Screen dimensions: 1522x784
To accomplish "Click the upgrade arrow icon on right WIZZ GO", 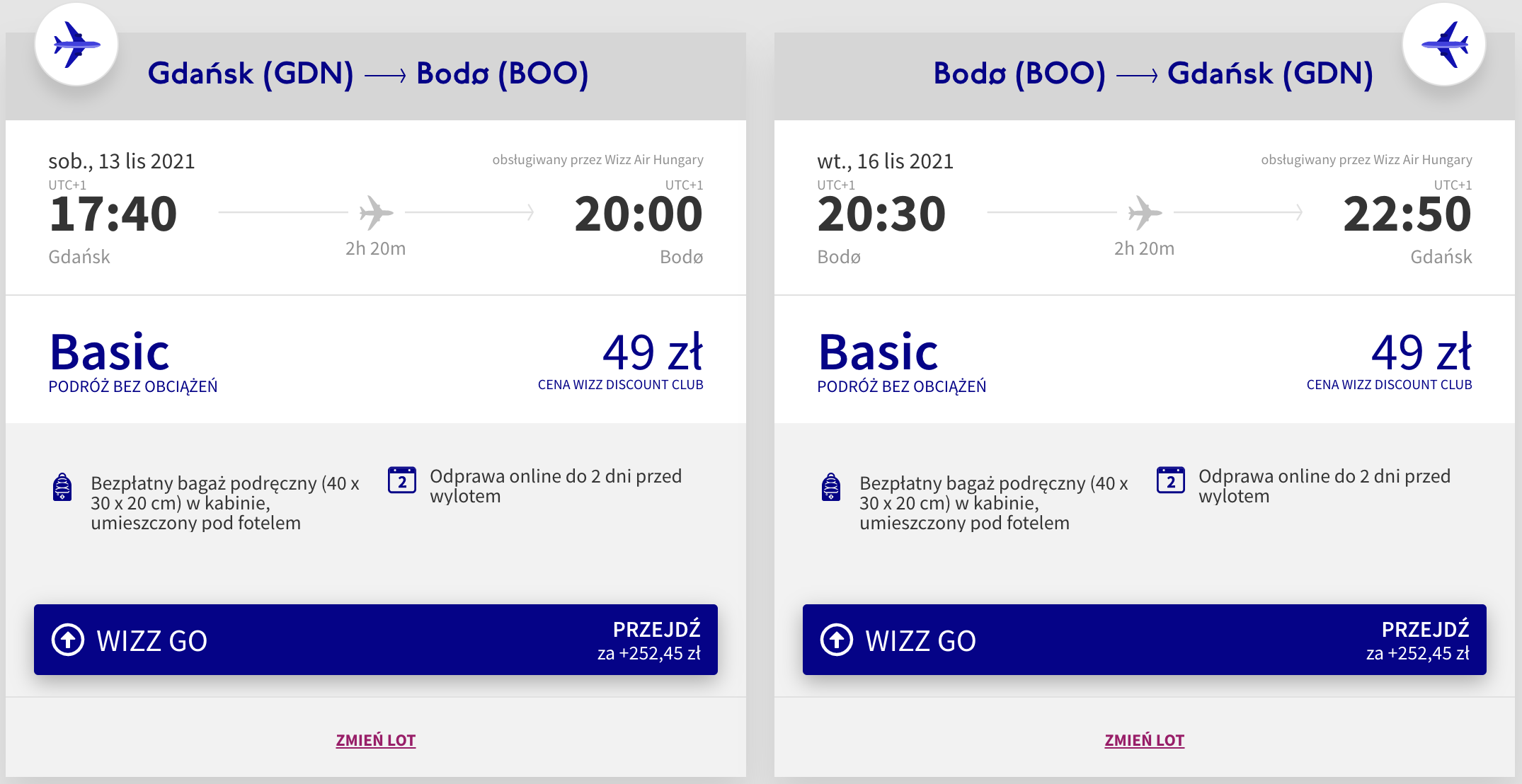I will click(x=837, y=640).
